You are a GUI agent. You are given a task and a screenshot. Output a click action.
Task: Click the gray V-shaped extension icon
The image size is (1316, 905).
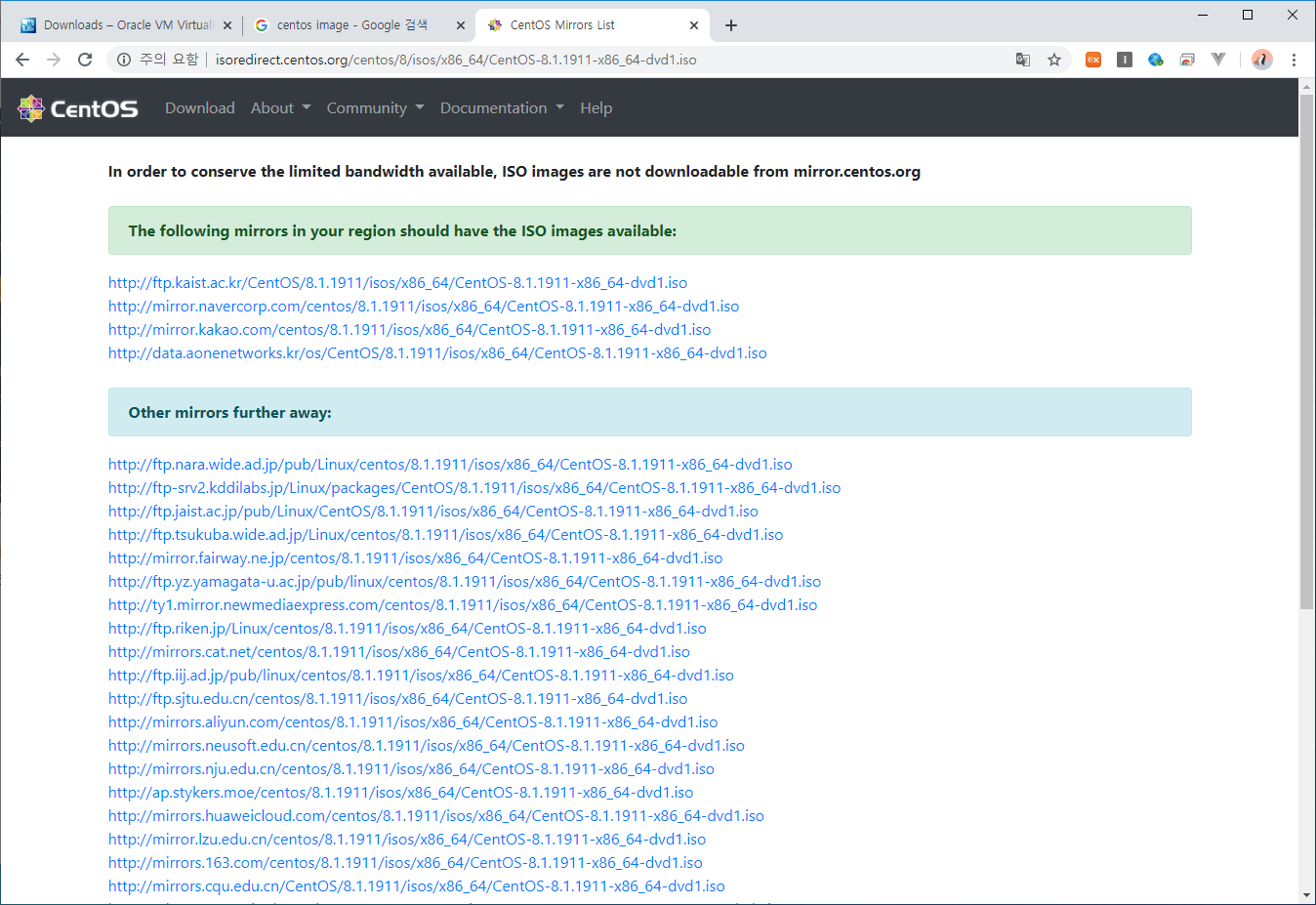tap(1218, 60)
